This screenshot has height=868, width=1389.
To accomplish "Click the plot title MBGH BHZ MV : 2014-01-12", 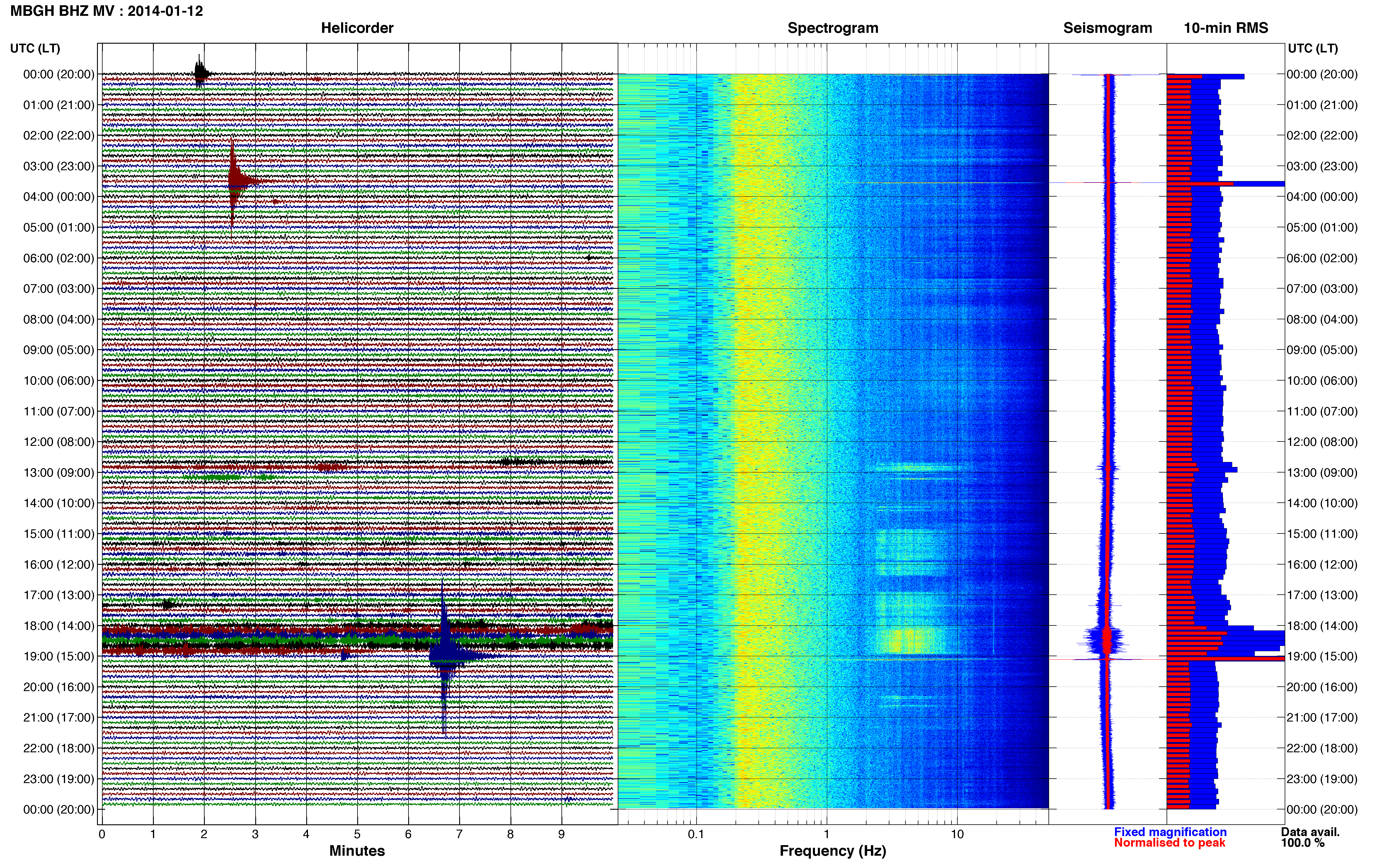I will click(x=107, y=11).
